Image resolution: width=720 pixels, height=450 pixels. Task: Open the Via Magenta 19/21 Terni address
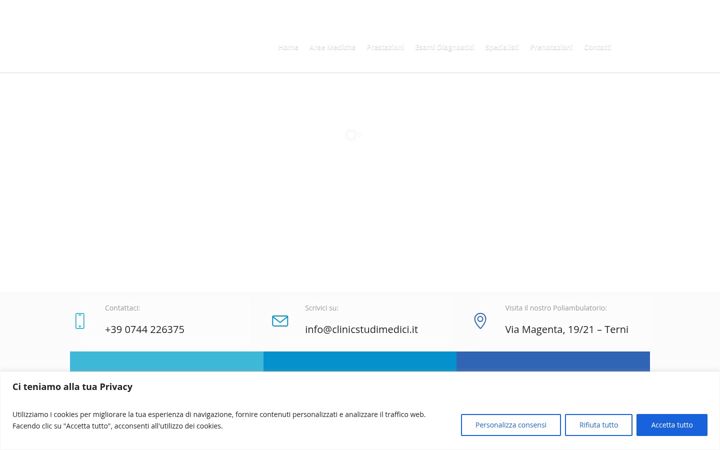tap(567, 329)
